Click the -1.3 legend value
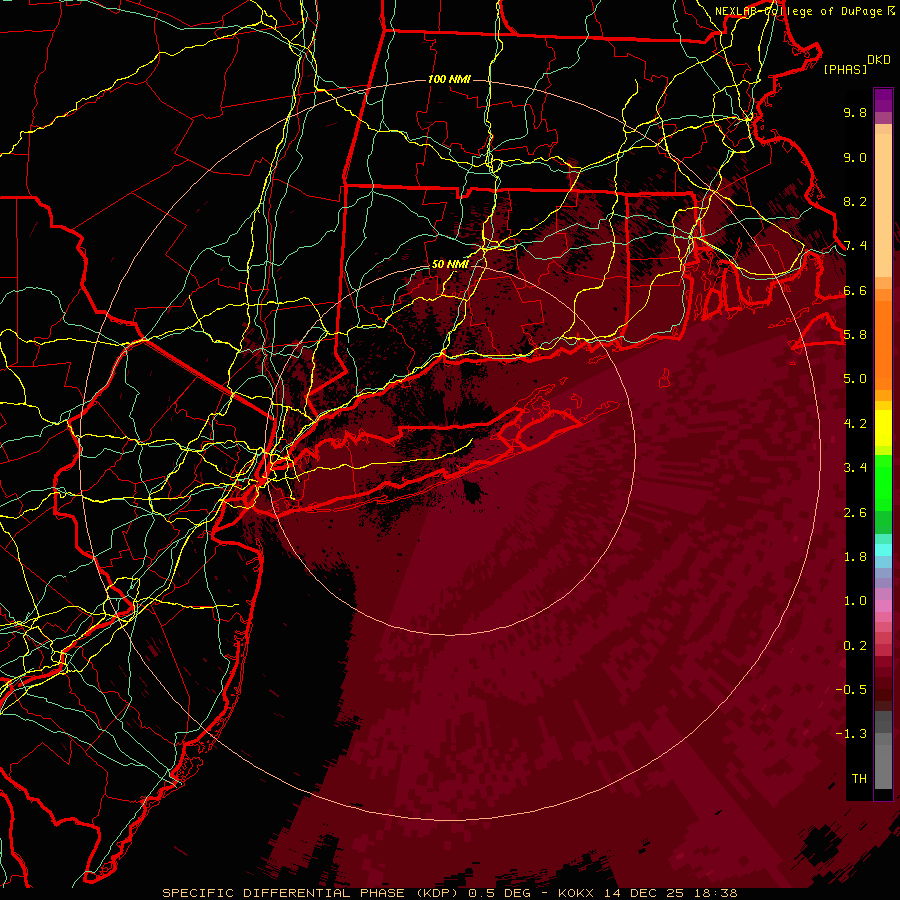 point(851,734)
